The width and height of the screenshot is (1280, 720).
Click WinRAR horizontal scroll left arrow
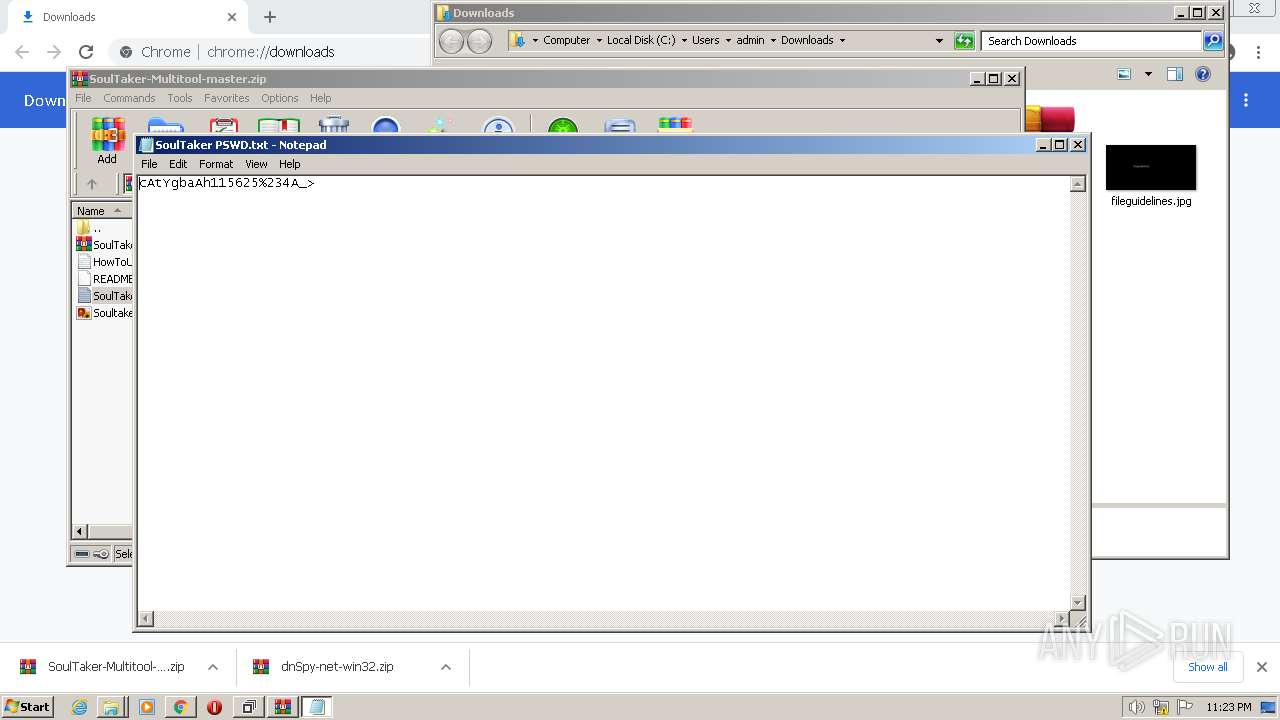[x=81, y=531]
